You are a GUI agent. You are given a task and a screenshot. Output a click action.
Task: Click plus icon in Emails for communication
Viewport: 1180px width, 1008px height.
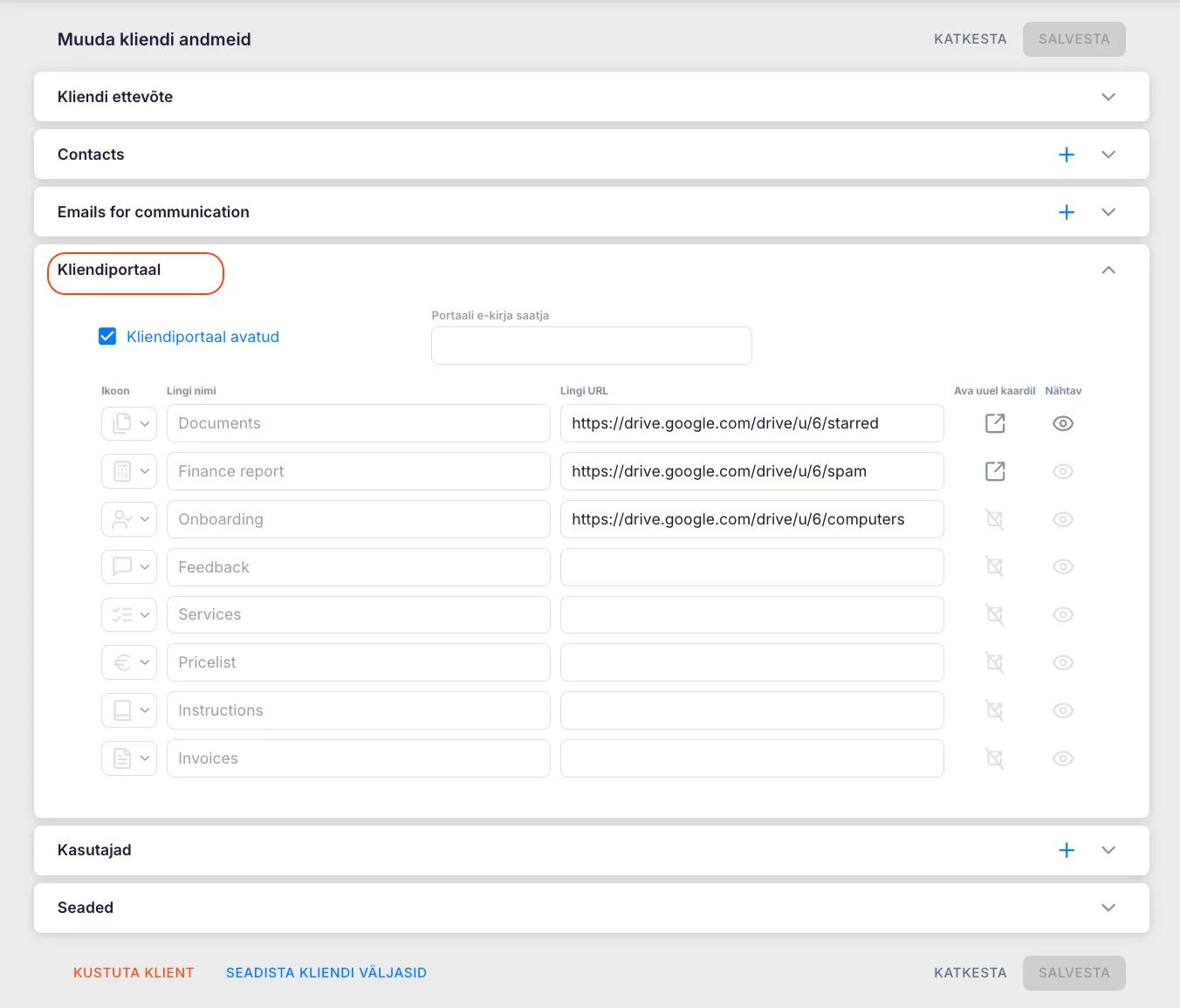[x=1066, y=212]
